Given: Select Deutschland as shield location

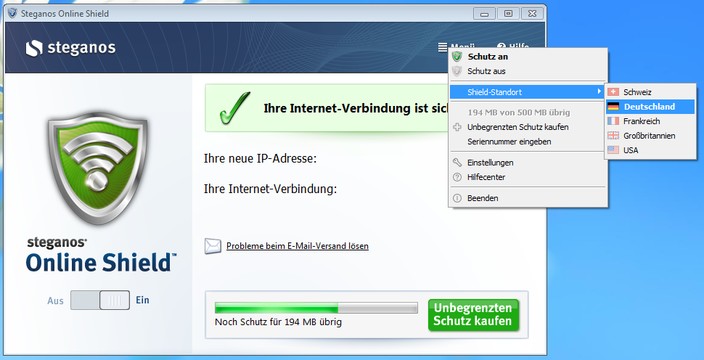Looking at the screenshot, I should pyautogui.click(x=650, y=107).
